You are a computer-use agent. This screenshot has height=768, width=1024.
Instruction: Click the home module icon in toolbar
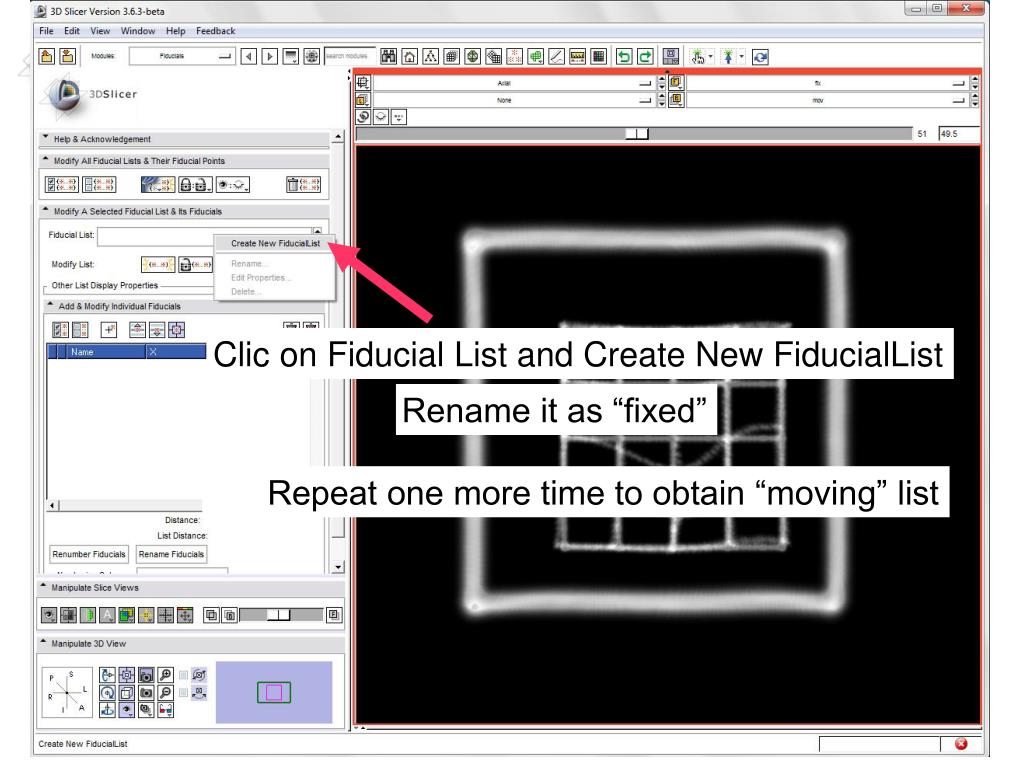(409, 57)
